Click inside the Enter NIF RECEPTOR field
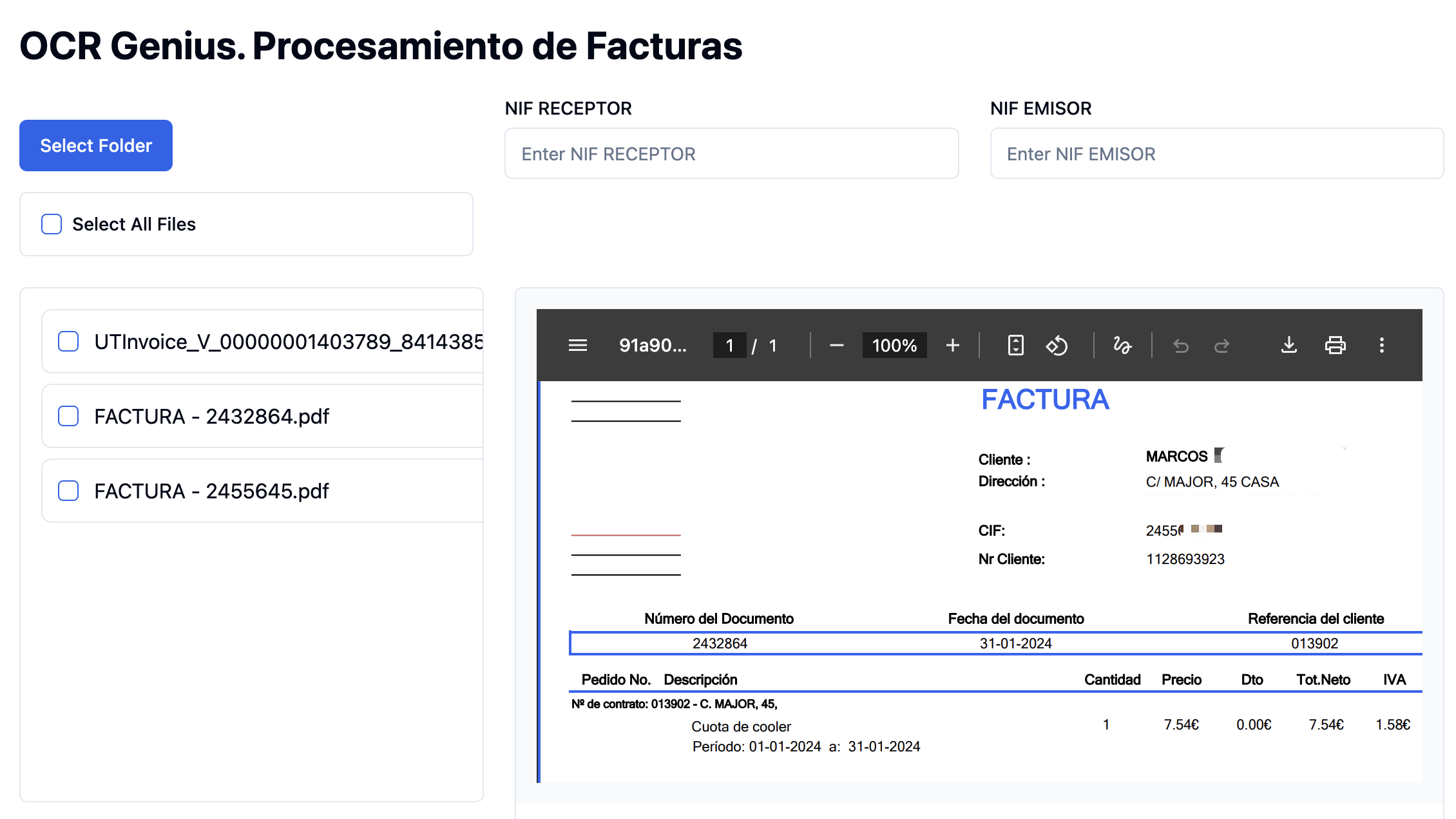This screenshot has height=819, width=1456. coord(731,154)
